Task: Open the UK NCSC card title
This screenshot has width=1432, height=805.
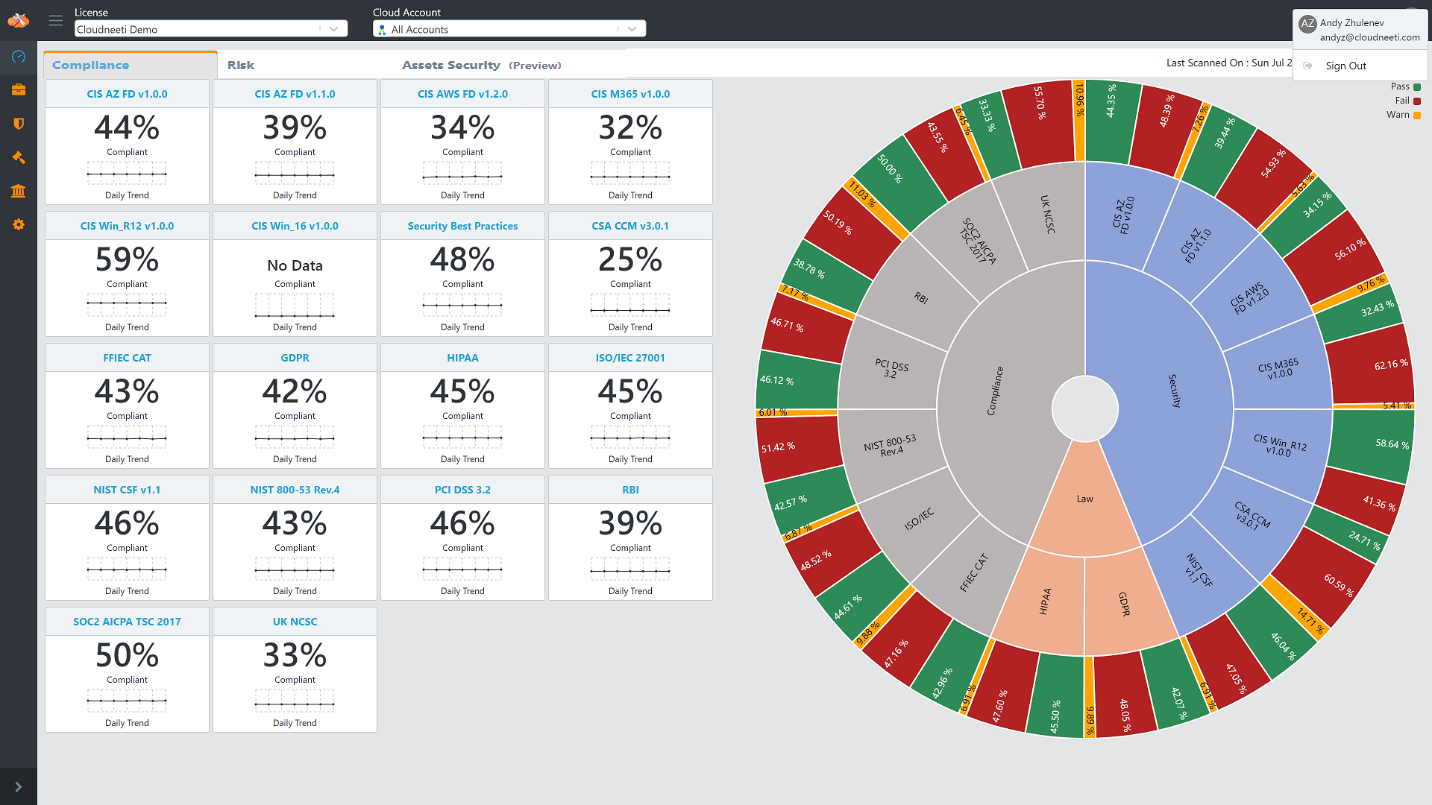Action: [x=295, y=622]
